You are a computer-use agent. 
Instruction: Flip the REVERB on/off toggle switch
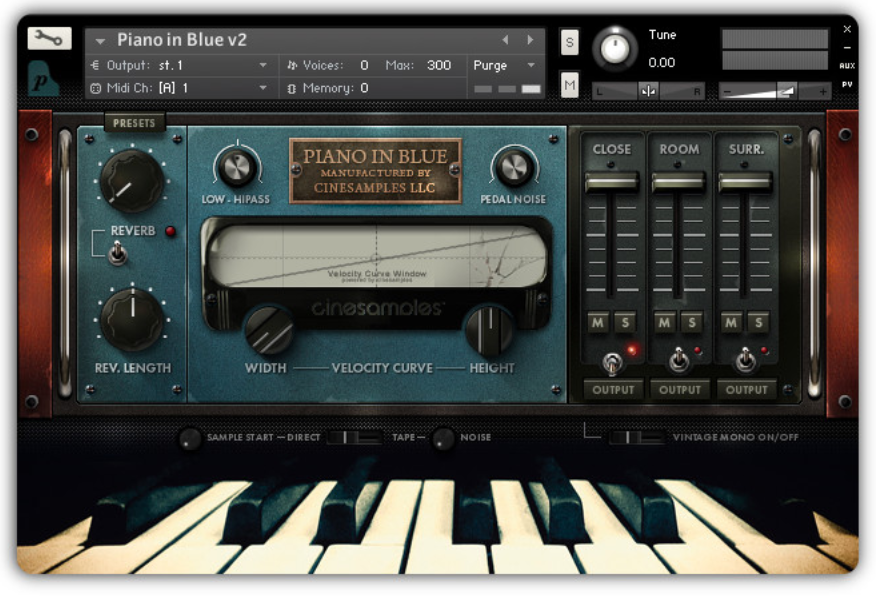tap(117, 253)
